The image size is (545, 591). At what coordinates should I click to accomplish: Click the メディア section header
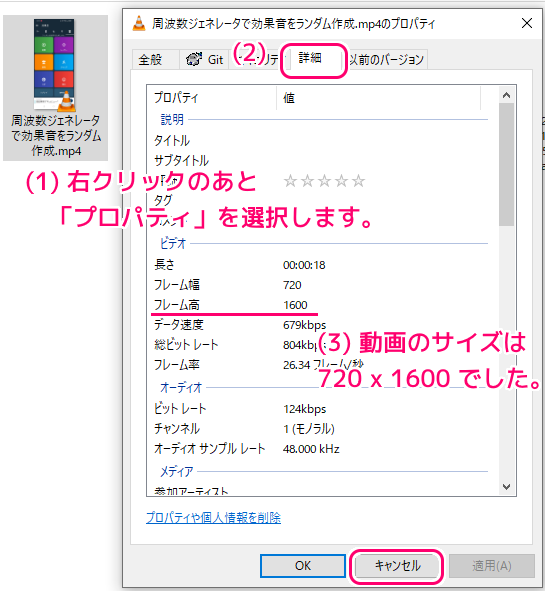pos(177,472)
